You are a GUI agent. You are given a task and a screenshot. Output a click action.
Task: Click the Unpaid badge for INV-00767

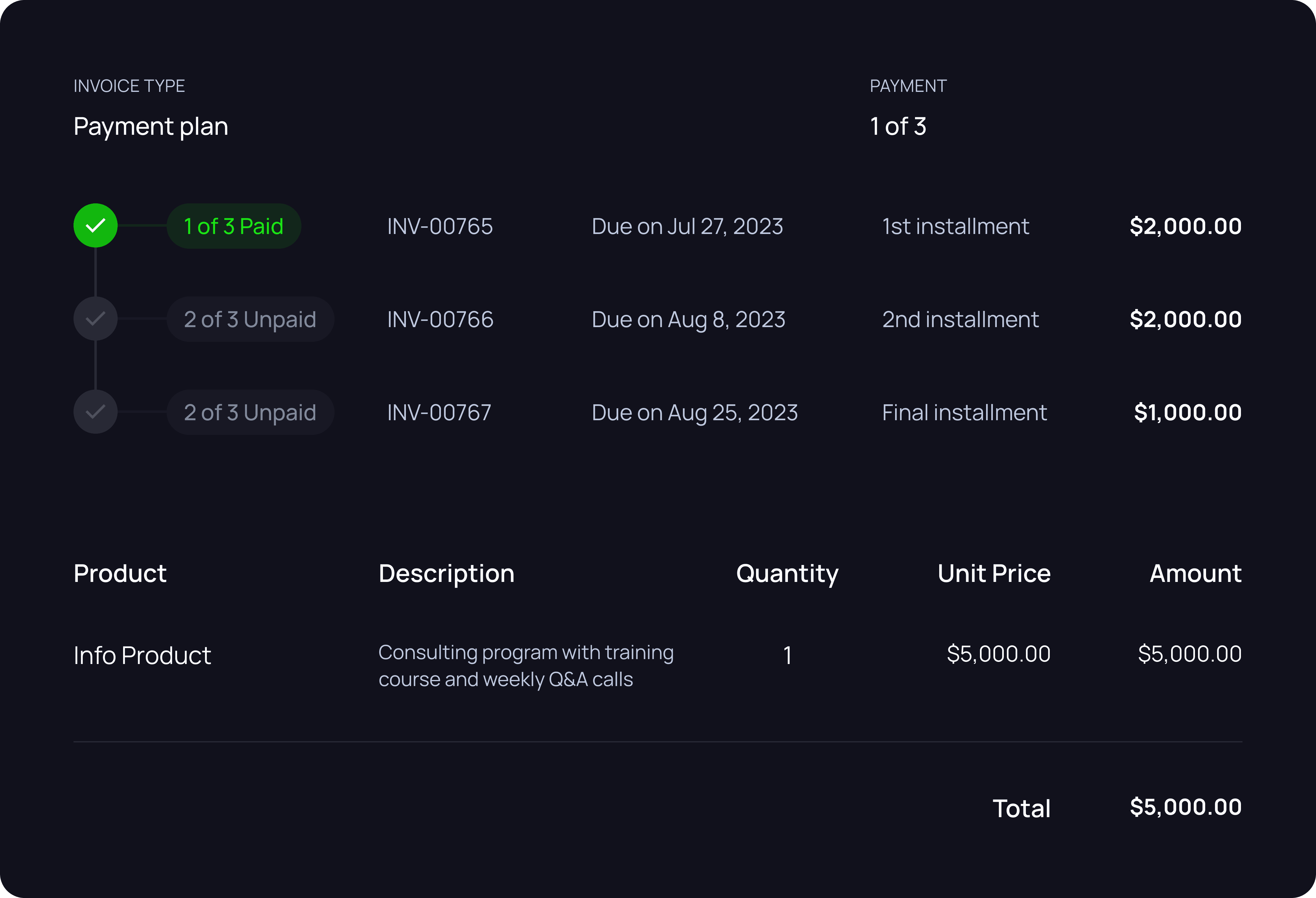point(250,412)
